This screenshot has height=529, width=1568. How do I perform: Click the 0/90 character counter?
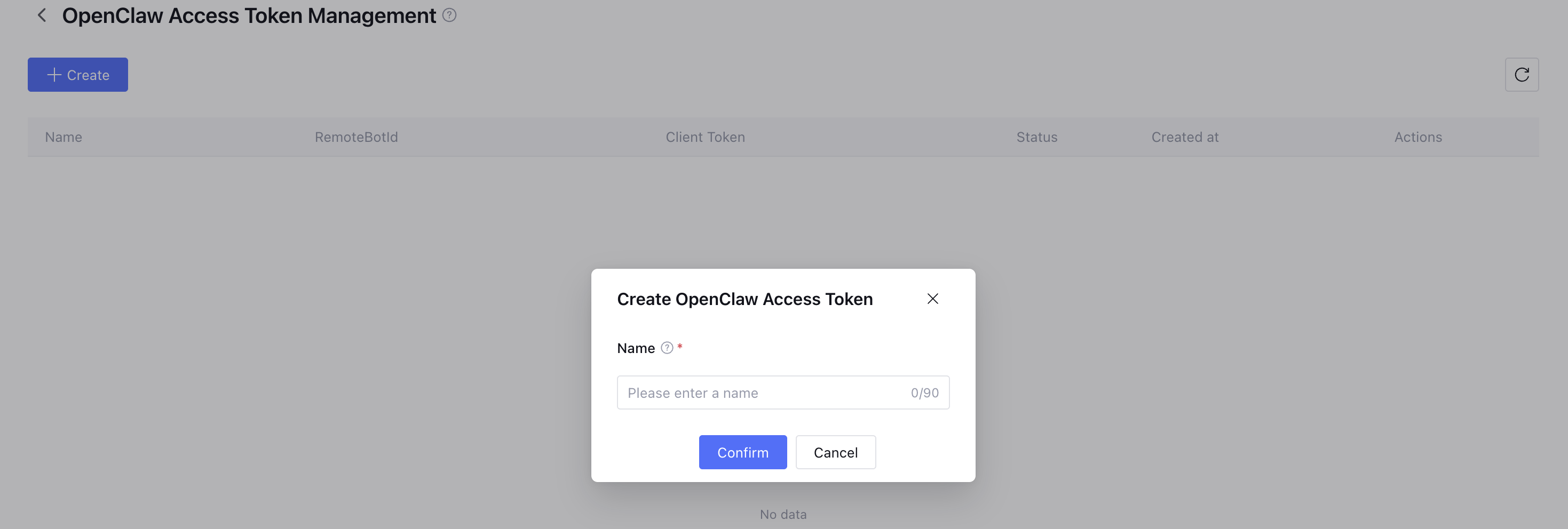[x=924, y=393]
